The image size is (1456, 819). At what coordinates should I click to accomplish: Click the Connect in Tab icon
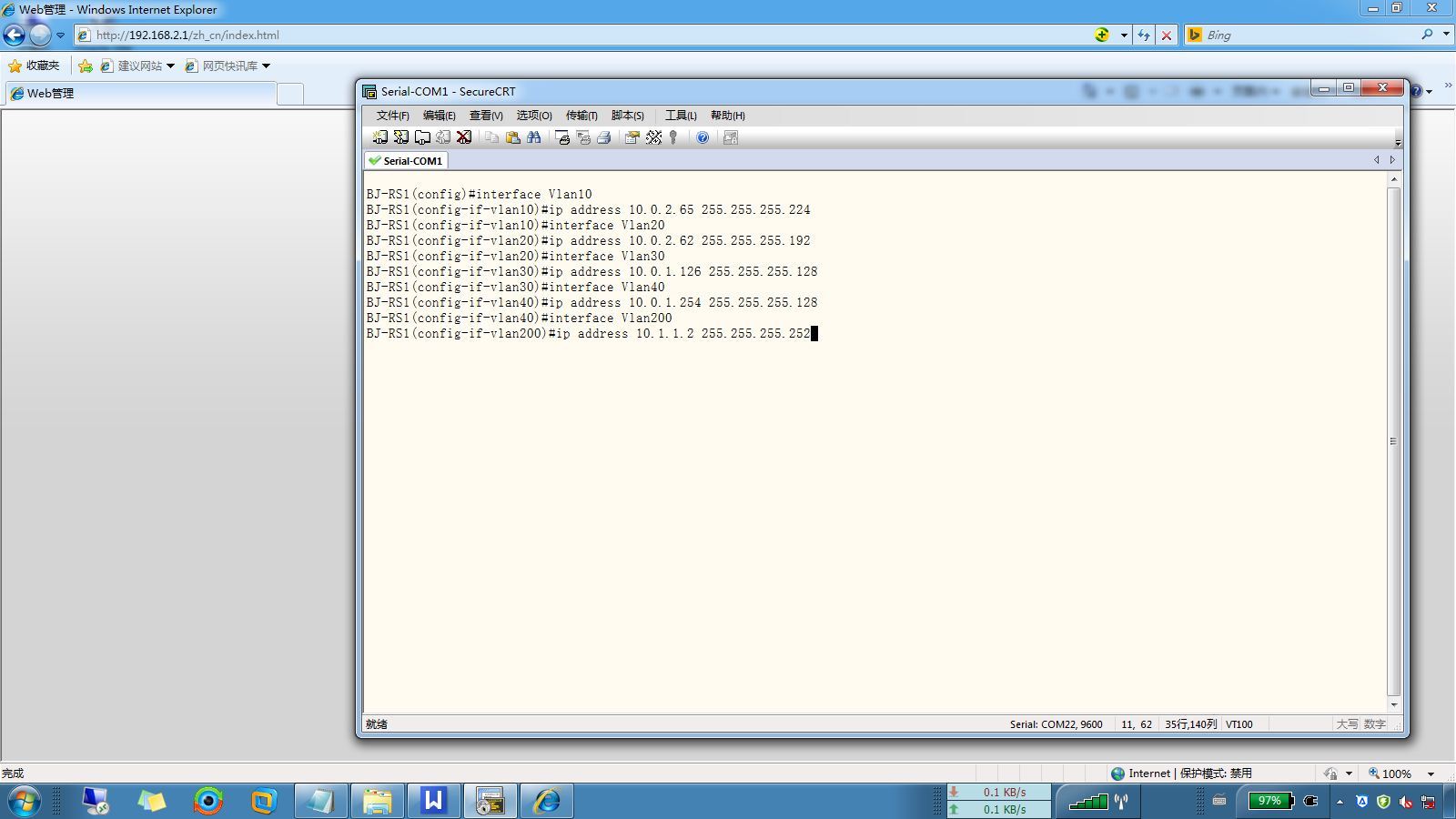tap(422, 137)
